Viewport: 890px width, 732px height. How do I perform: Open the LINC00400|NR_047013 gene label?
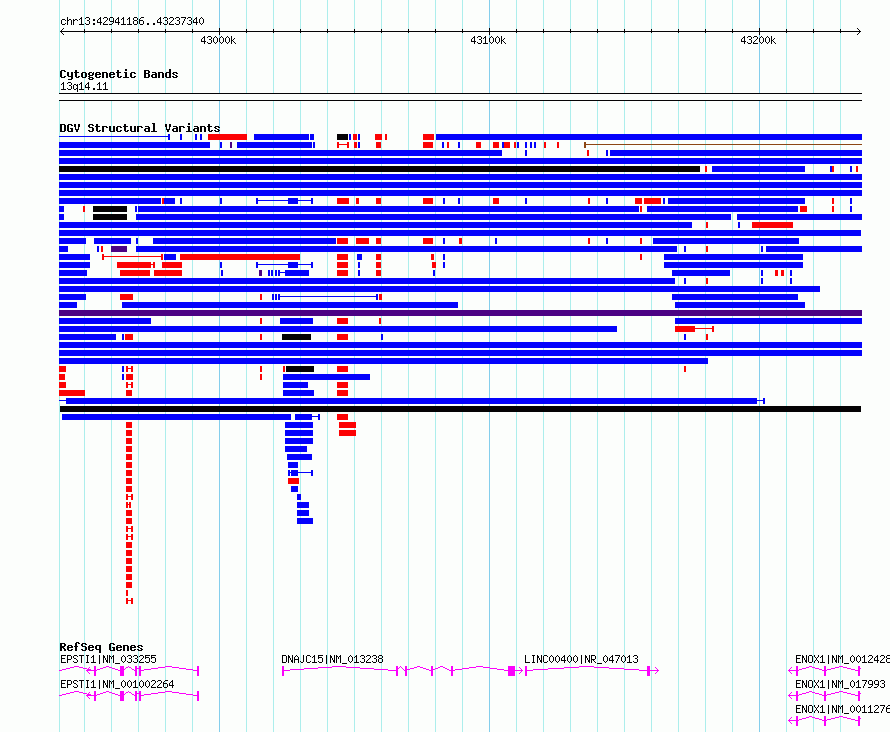(x=581, y=659)
